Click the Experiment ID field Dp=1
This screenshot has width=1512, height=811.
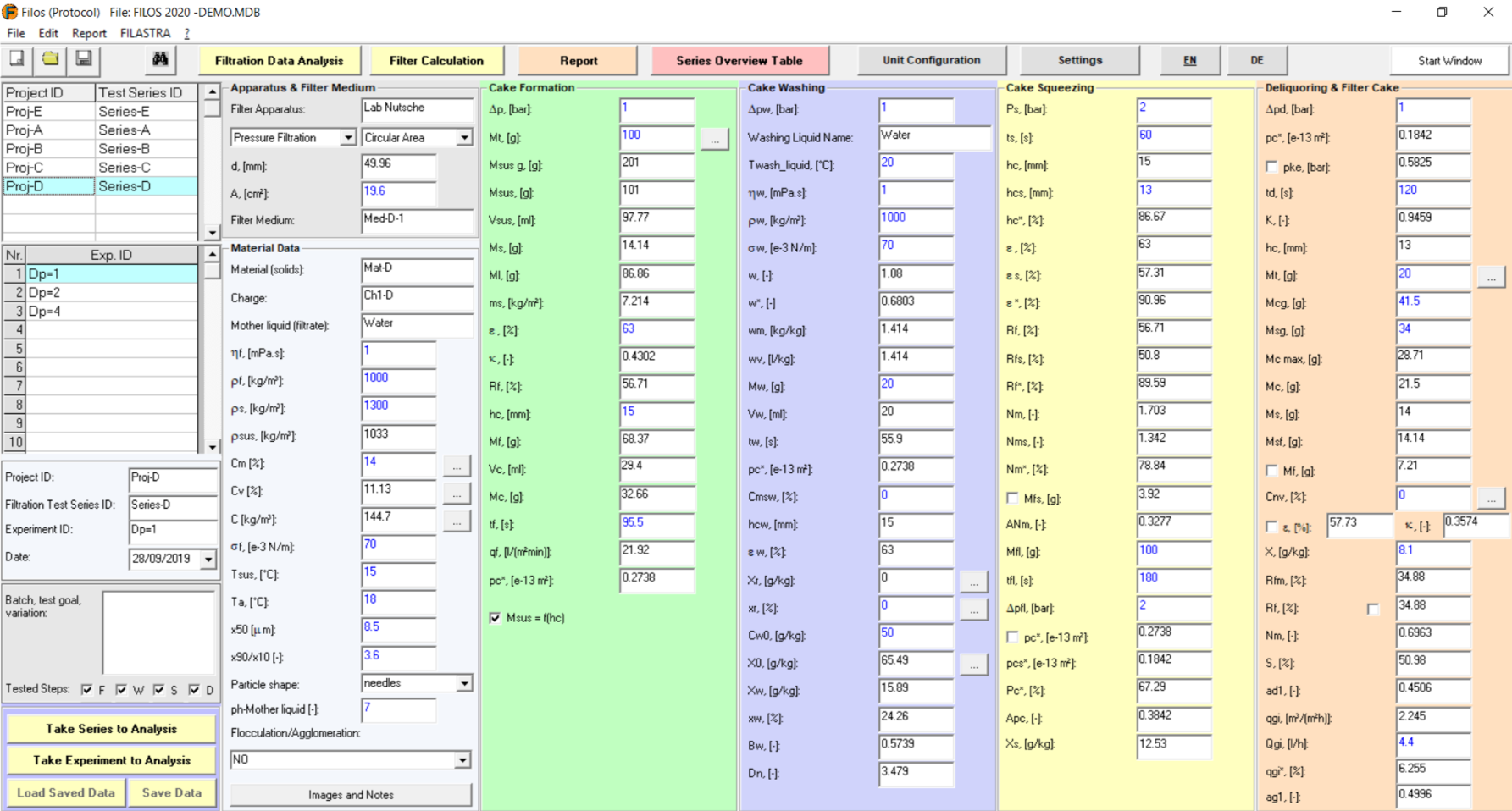coord(172,531)
